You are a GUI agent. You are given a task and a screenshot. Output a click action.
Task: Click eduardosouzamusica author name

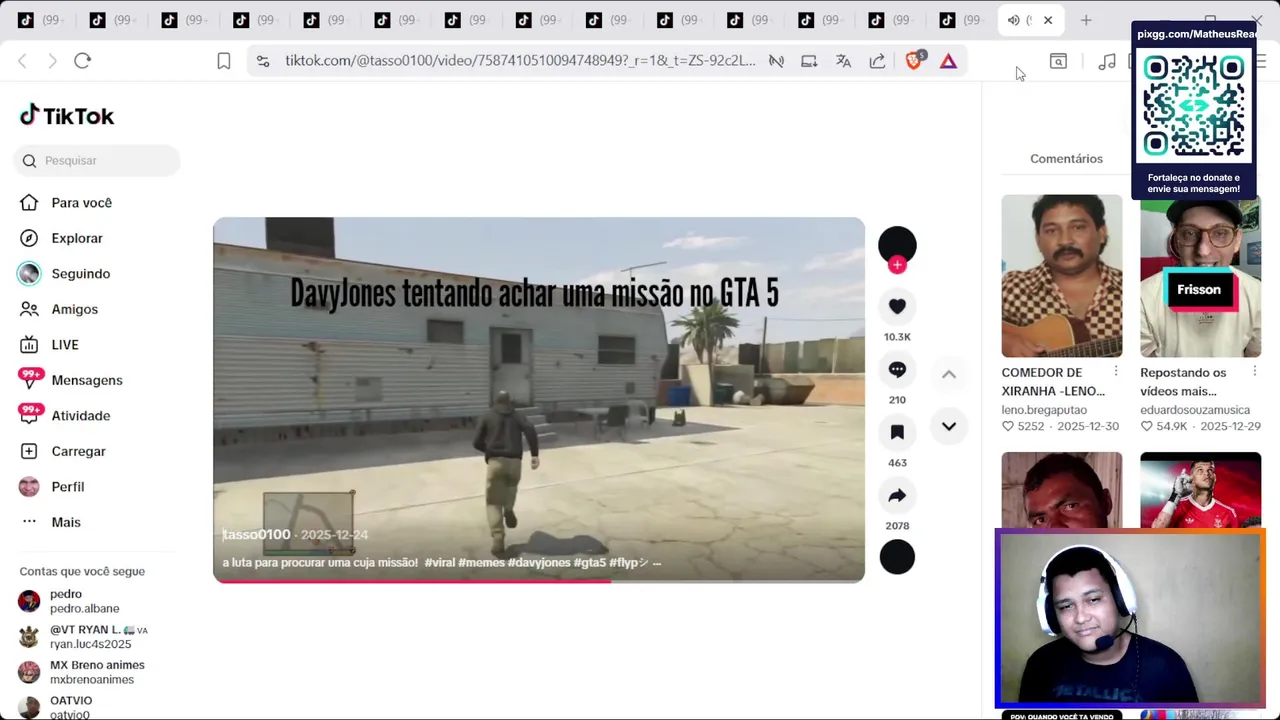point(1195,410)
